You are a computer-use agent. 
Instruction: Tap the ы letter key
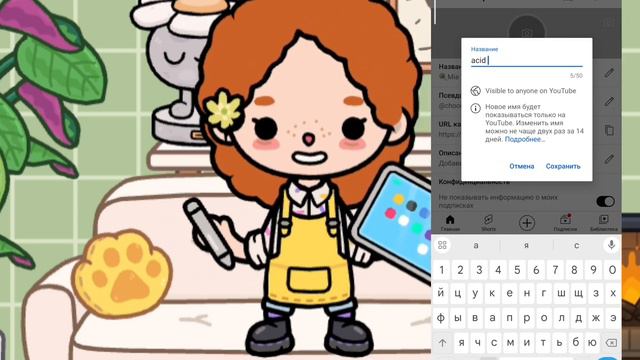coord(458,317)
